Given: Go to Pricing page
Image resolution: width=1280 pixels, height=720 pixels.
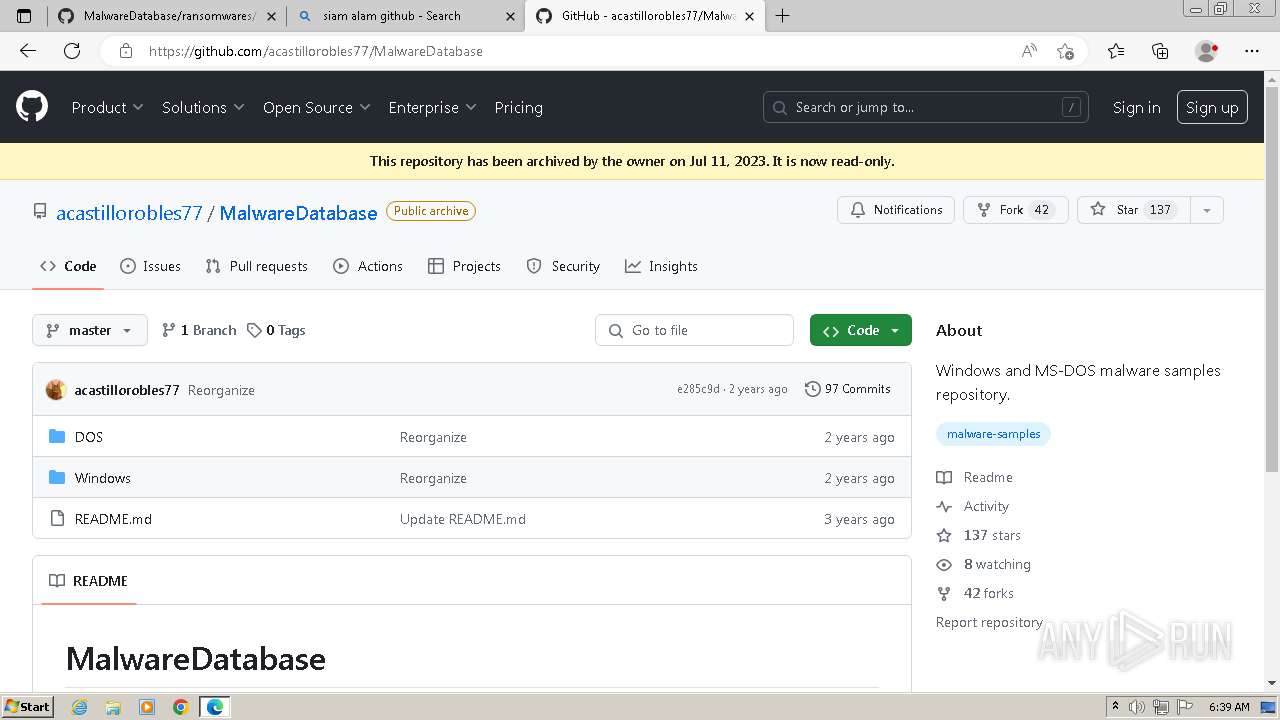Looking at the screenshot, I should (x=518, y=107).
